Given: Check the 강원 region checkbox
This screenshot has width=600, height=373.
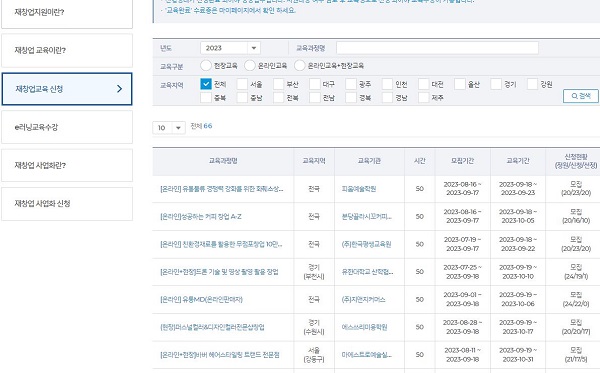Looking at the screenshot, I should click(x=532, y=84).
